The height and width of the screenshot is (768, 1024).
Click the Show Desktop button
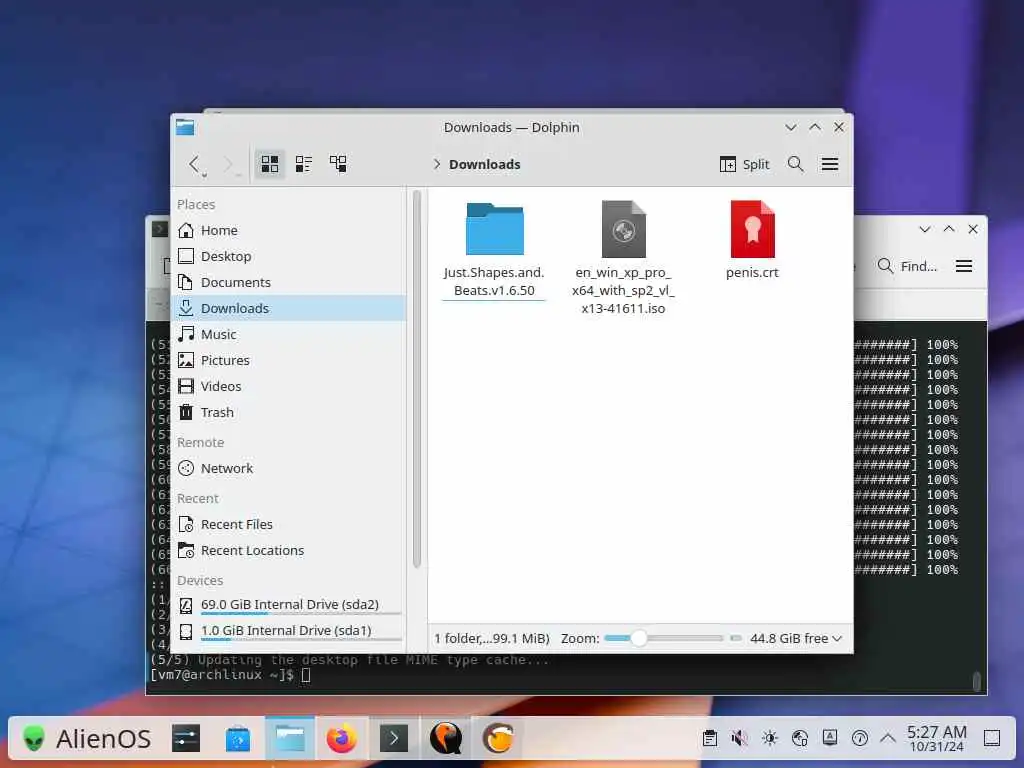click(x=992, y=739)
